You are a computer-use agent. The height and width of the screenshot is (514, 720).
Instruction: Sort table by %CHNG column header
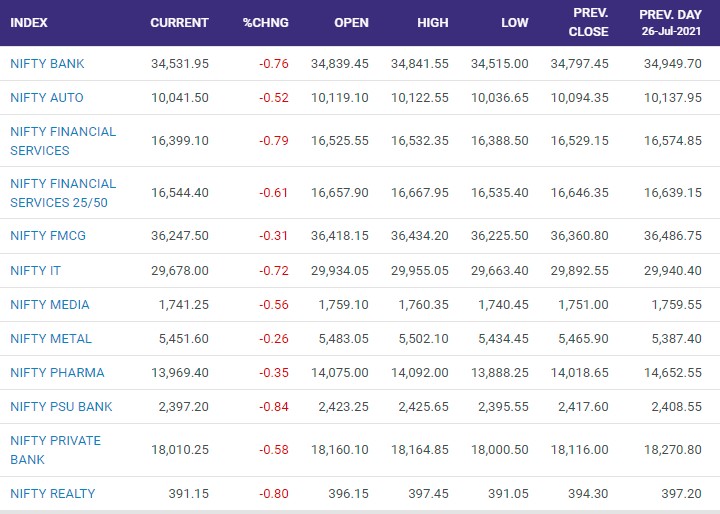click(x=265, y=23)
